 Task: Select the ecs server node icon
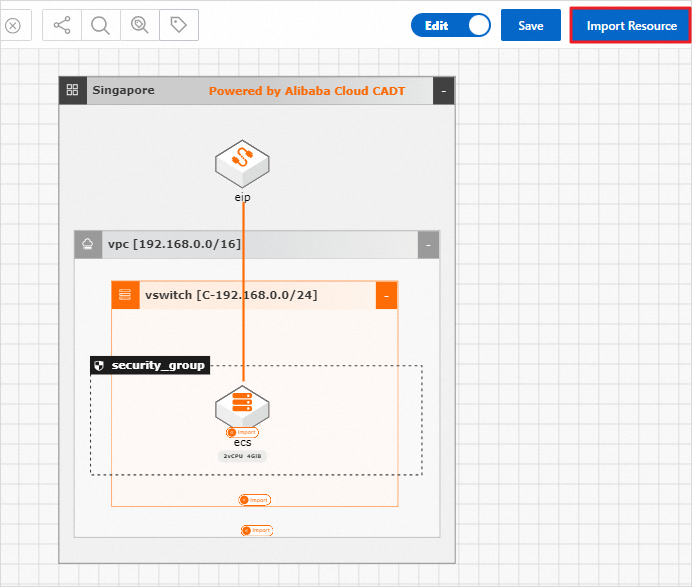click(x=242, y=405)
